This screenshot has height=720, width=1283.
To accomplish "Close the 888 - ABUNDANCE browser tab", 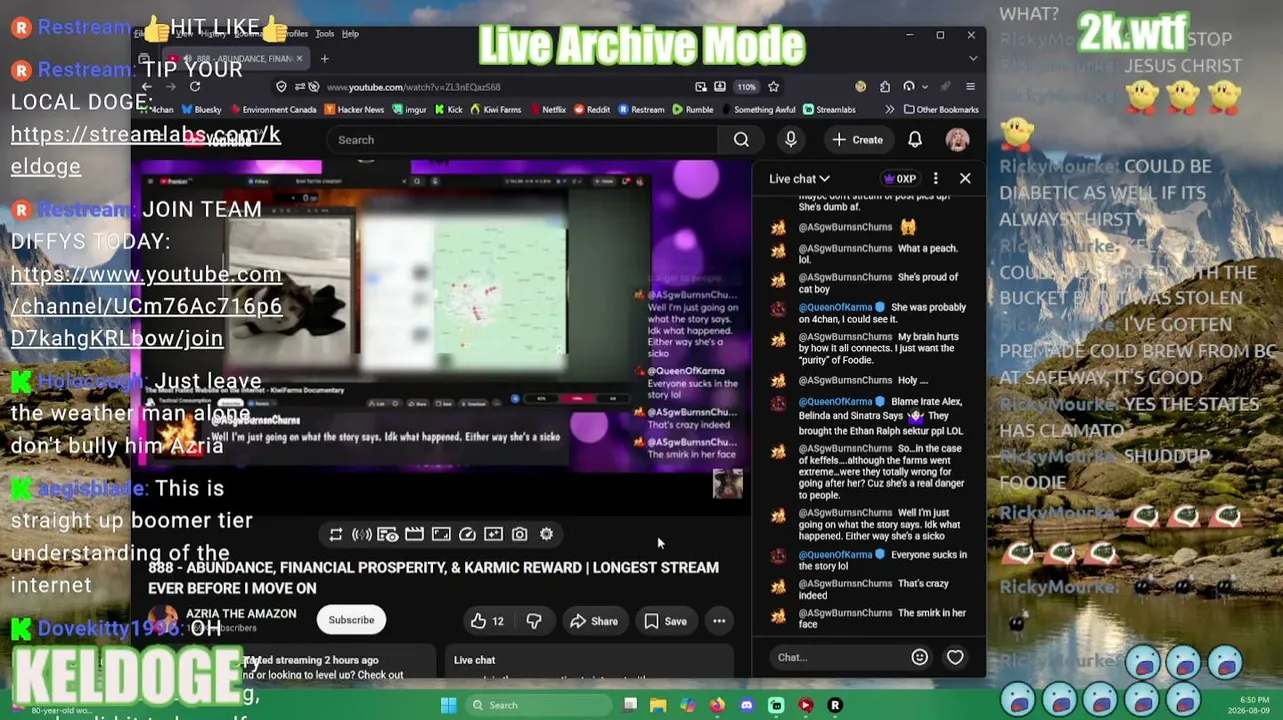I will click(299, 59).
